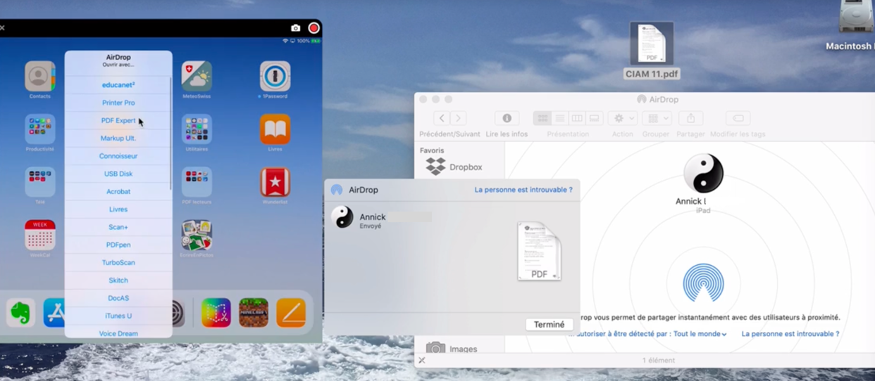Launch the Evernote elephant icon in dock
The image size is (876, 382).
pos(21,313)
